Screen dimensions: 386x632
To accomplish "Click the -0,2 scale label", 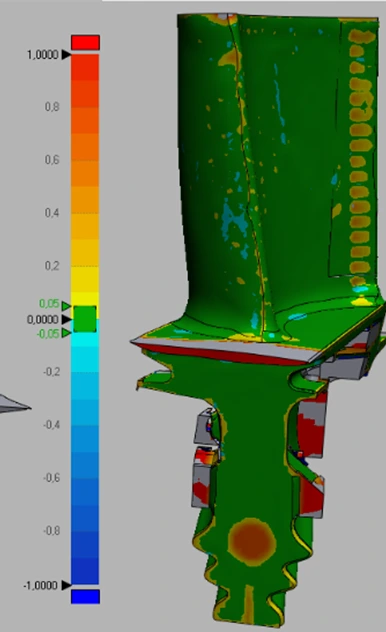I will point(51,372).
